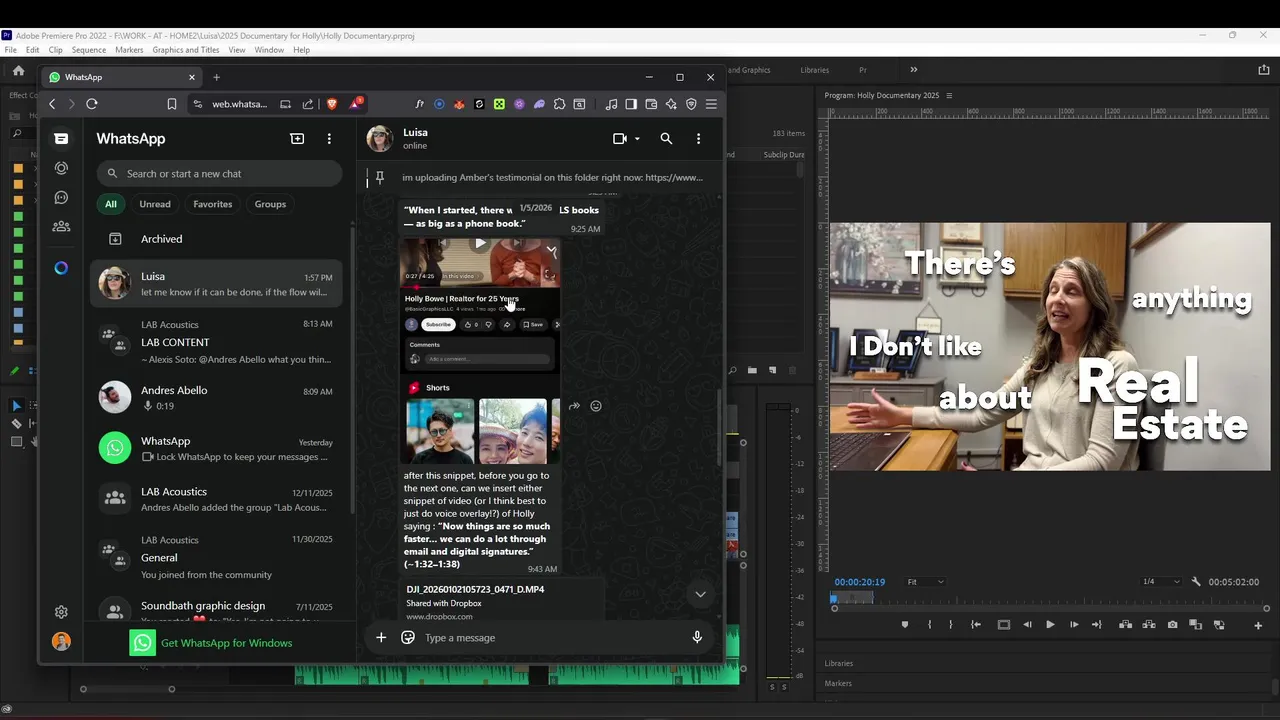
Task: Search within the Luisa chat
Action: (x=666, y=139)
